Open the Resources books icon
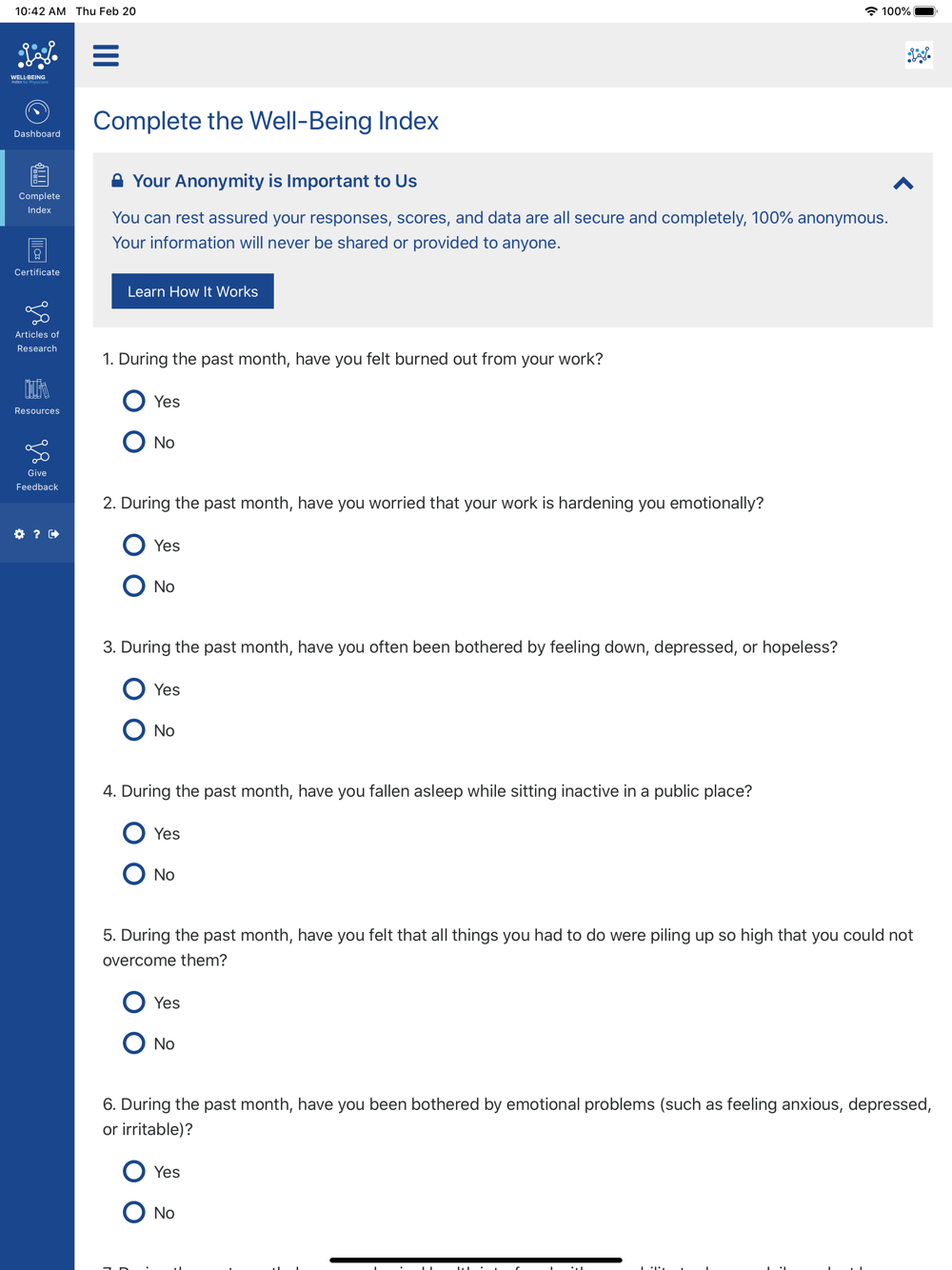 click(x=37, y=388)
